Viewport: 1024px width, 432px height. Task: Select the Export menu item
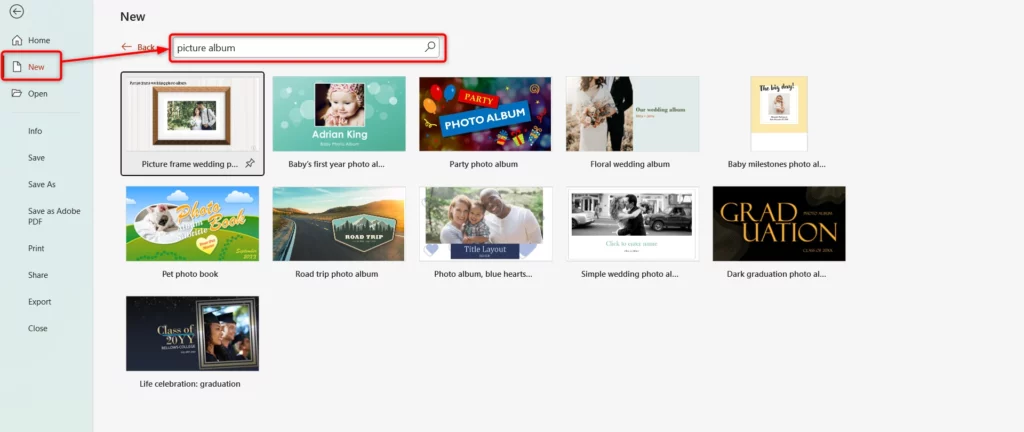pos(40,301)
